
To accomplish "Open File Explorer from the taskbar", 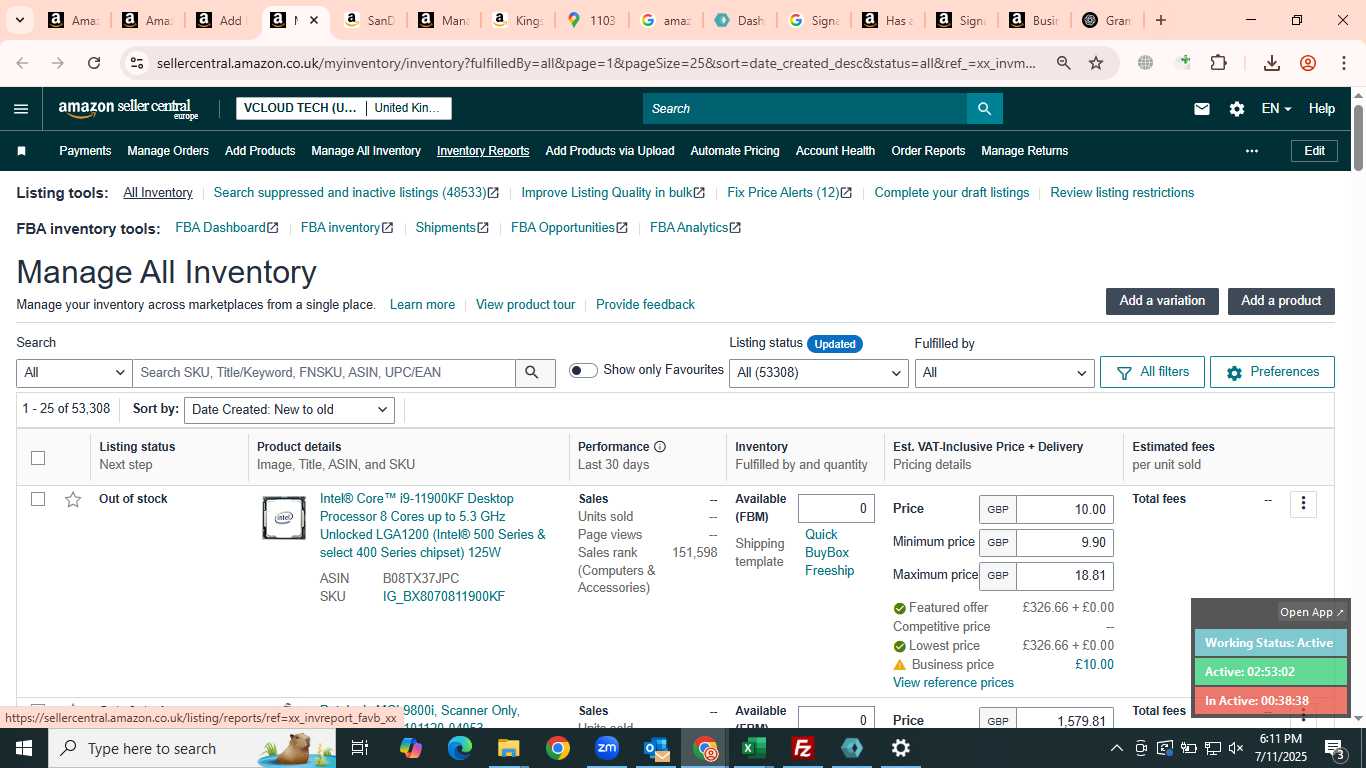I will 509,748.
